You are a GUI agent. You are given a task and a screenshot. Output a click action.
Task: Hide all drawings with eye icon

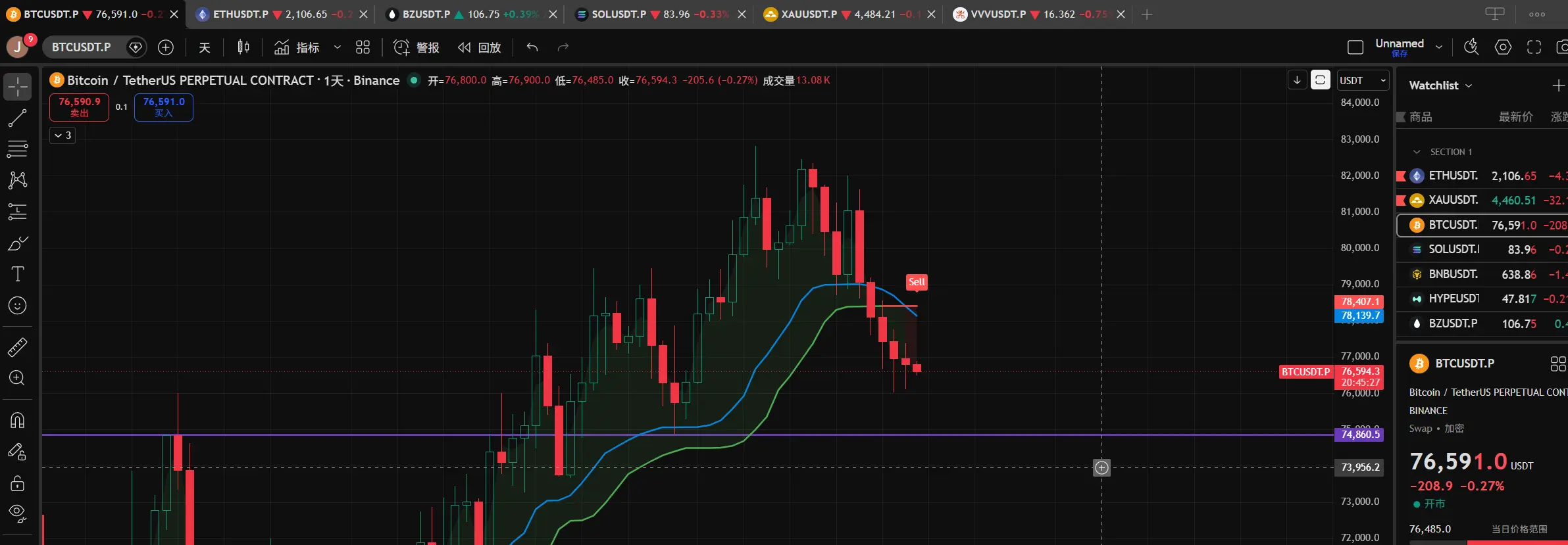coord(18,513)
